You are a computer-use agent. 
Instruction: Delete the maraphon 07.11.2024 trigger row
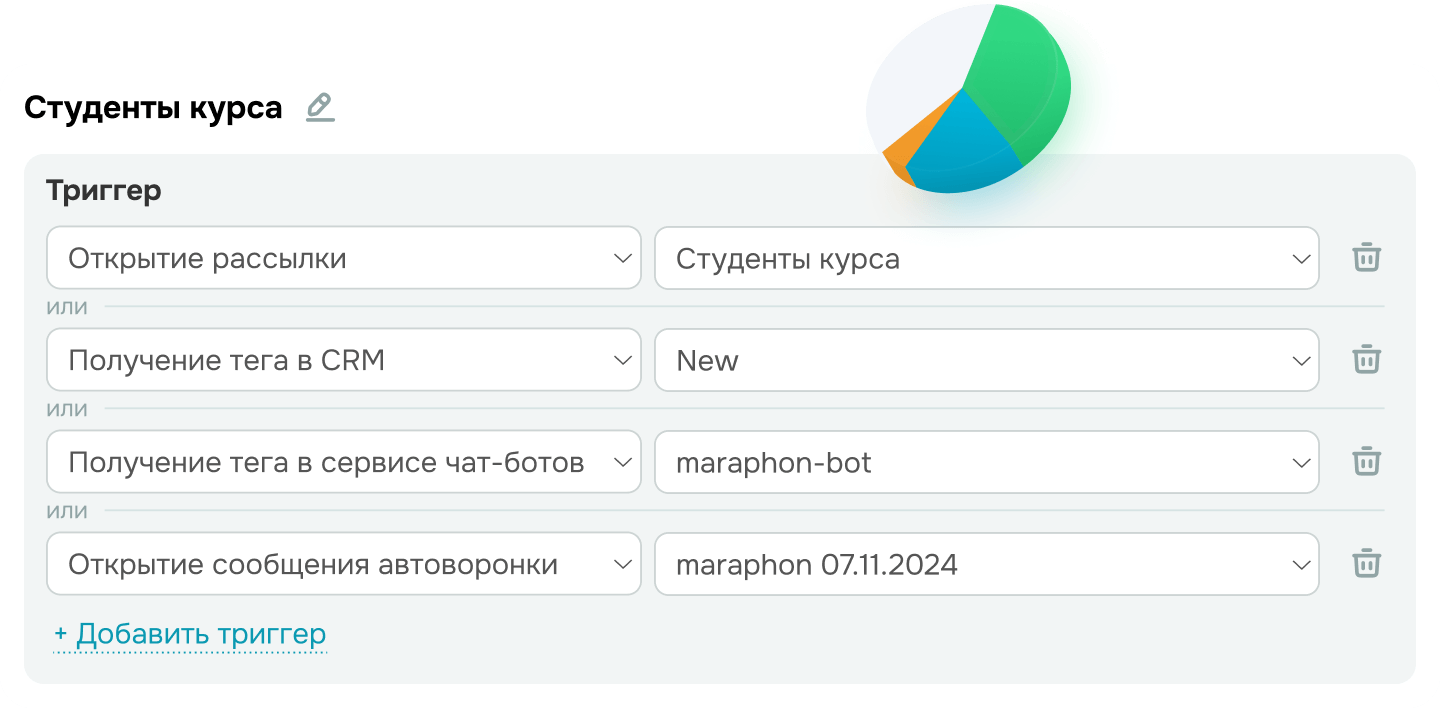point(1366,564)
